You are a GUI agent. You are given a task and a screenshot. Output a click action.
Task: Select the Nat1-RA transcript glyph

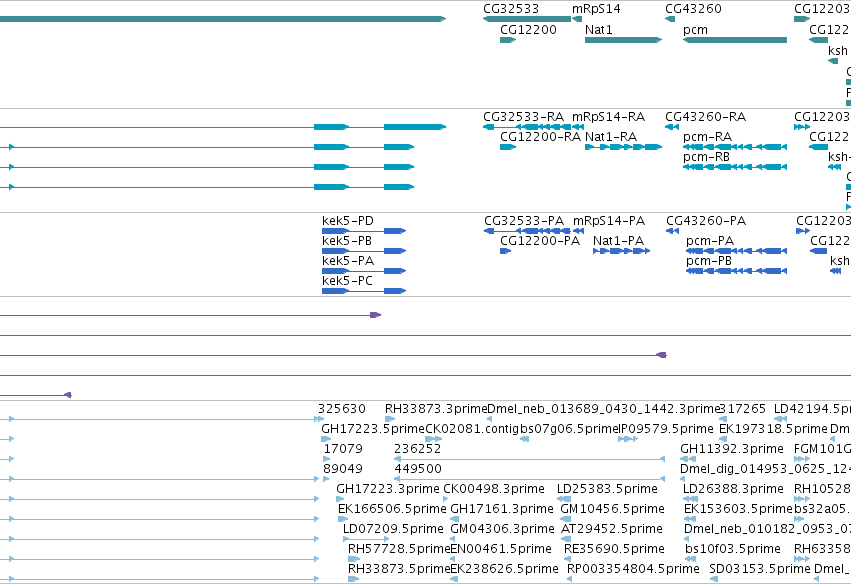[x=623, y=147]
